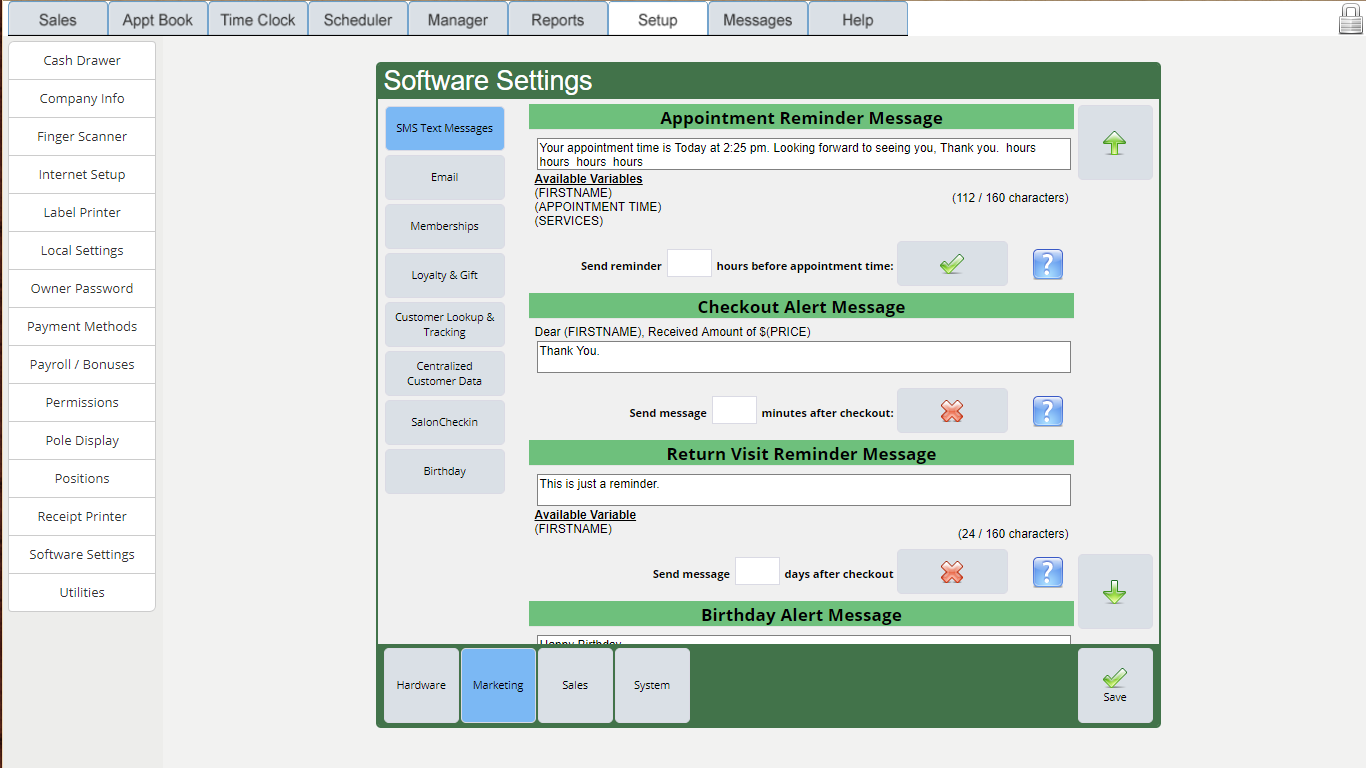Switch to the Appt Book tab

[x=158, y=19]
